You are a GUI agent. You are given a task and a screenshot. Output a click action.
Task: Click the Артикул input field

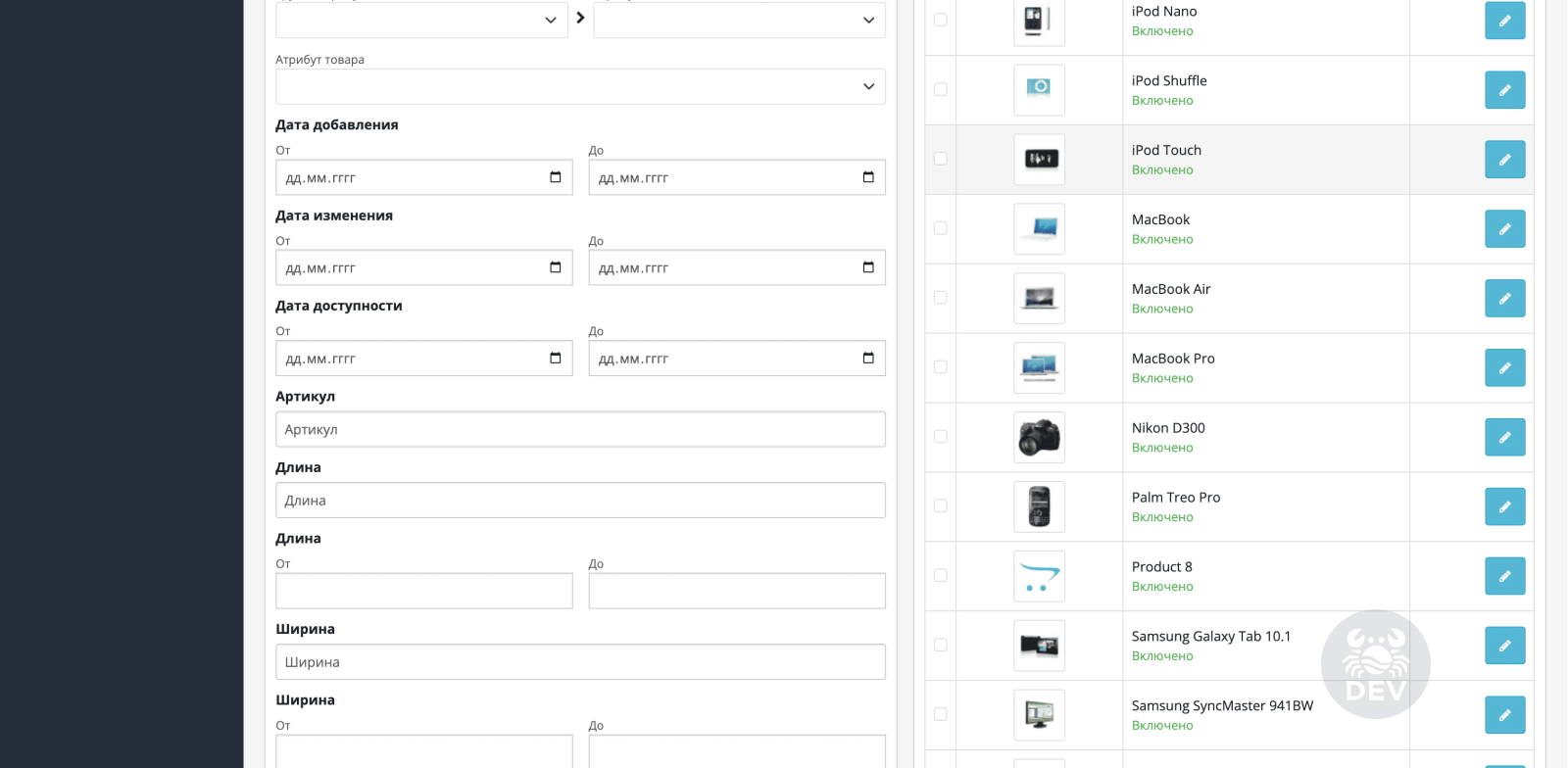click(580, 429)
